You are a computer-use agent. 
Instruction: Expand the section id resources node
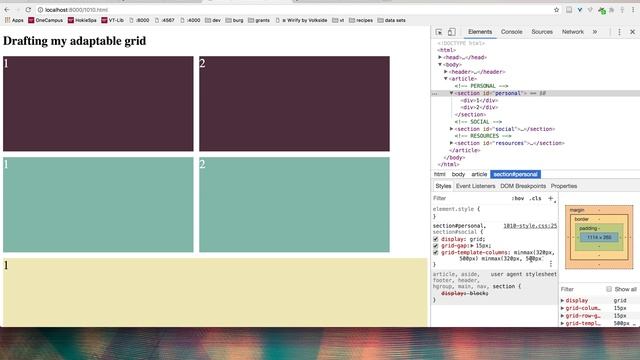tap(451, 143)
